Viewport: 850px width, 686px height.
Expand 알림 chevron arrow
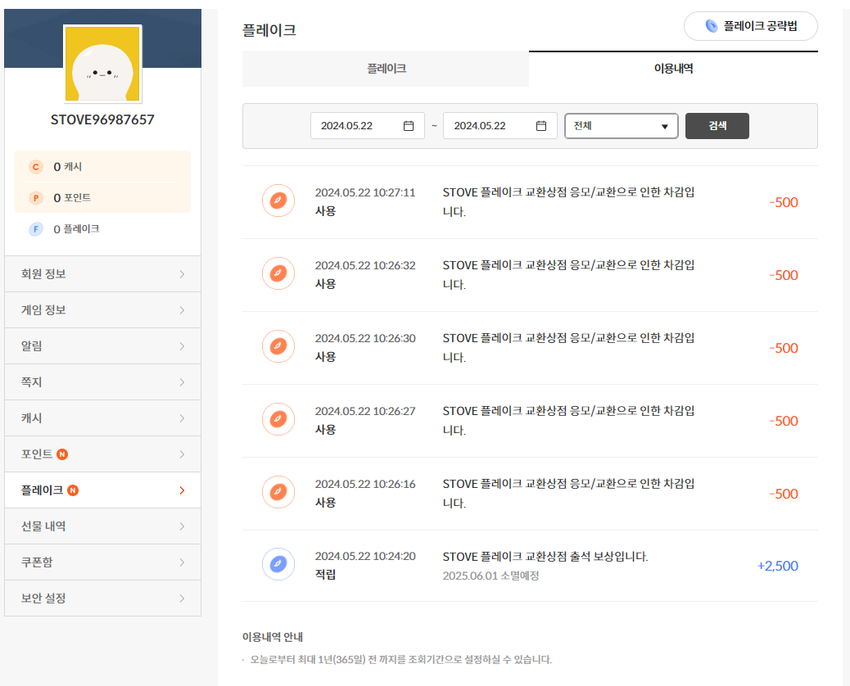pos(182,346)
